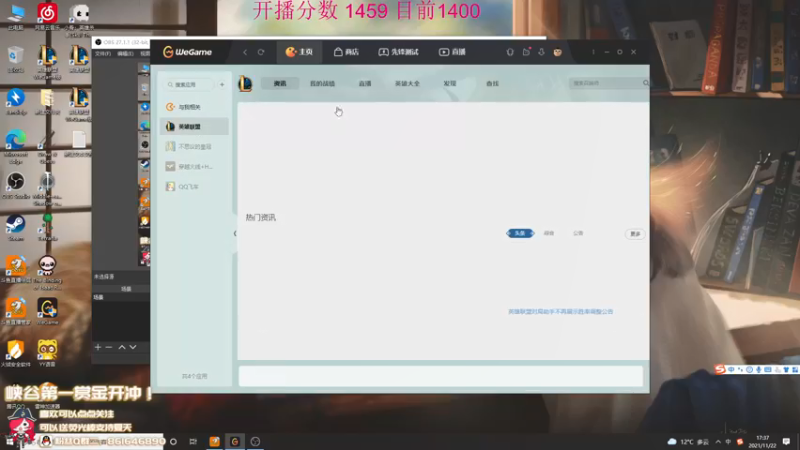The width and height of the screenshot is (800, 450).
Task: Open the 文件 menu in OBS
Action: (x=103, y=54)
